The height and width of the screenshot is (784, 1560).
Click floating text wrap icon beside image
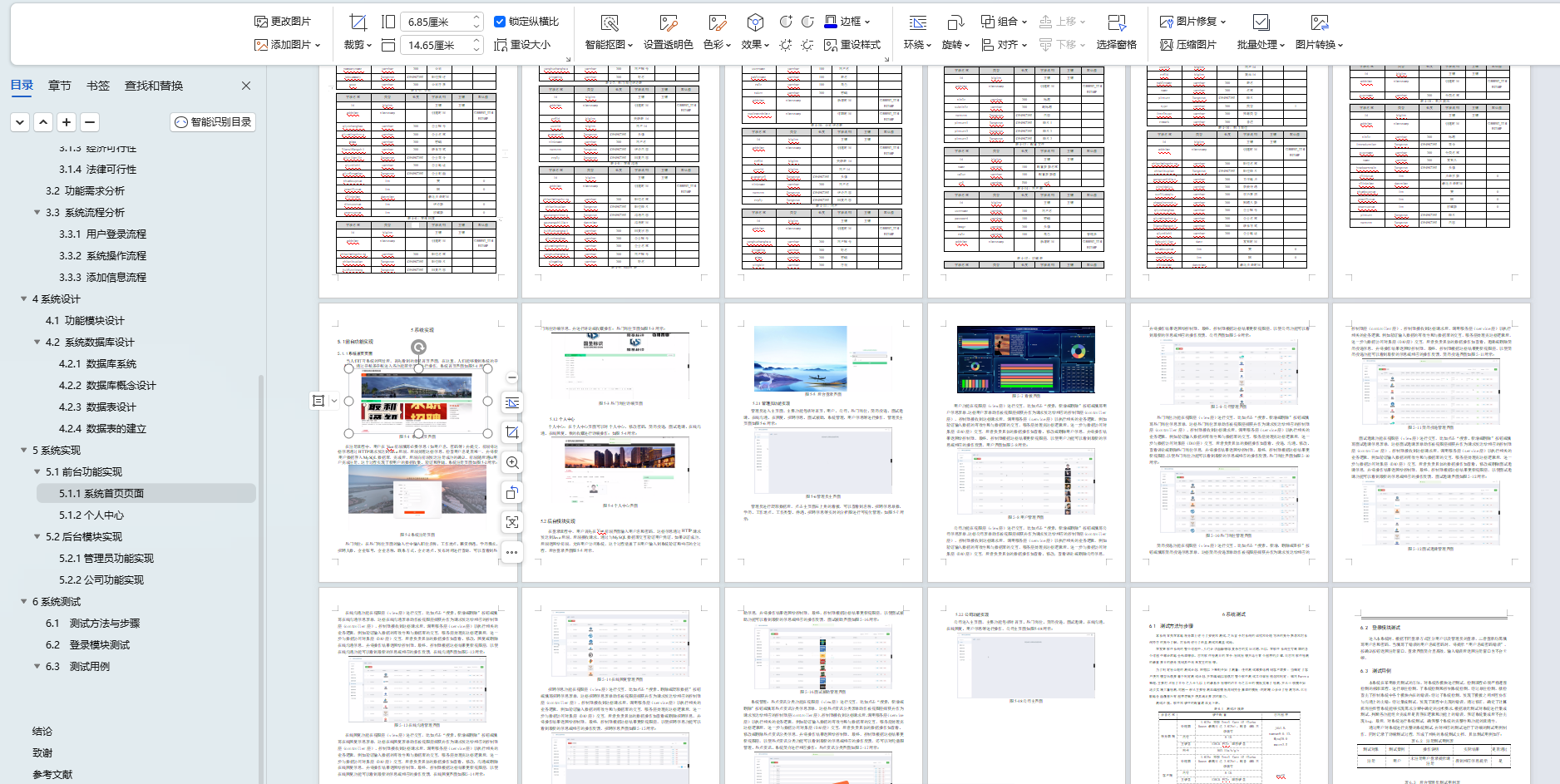[512, 402]
